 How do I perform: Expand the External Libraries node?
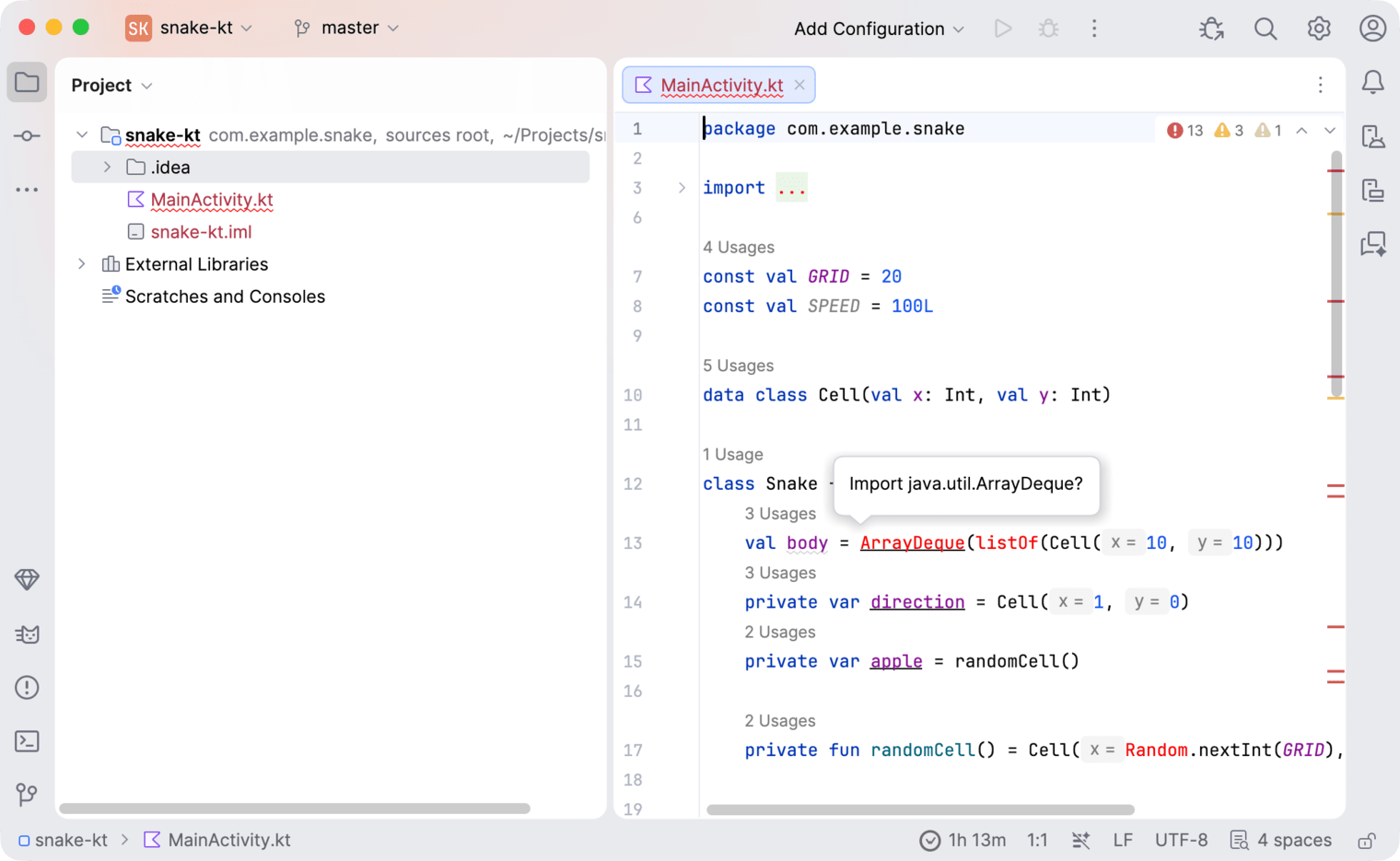point(82,264)
